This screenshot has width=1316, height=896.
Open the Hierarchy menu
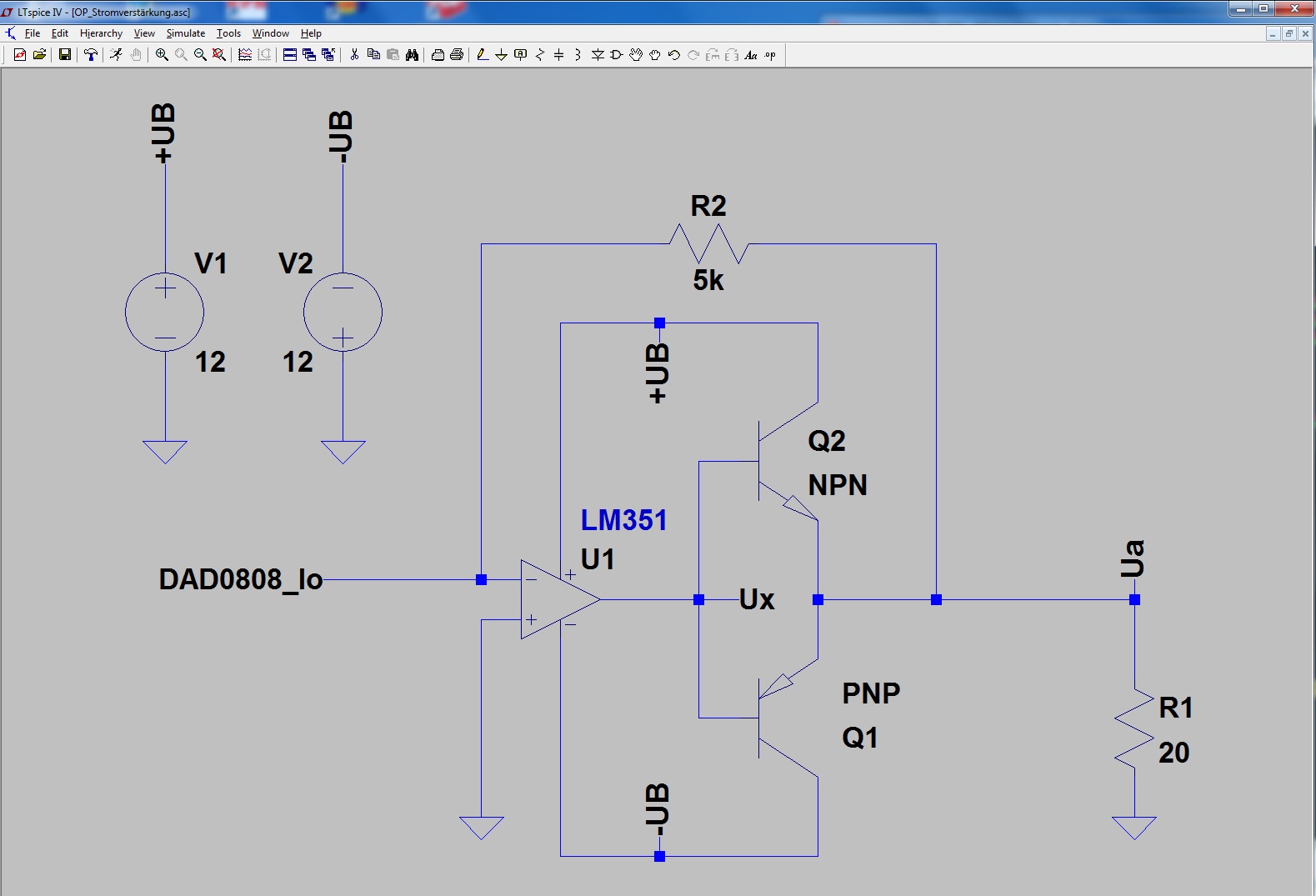tap(101, 33)
